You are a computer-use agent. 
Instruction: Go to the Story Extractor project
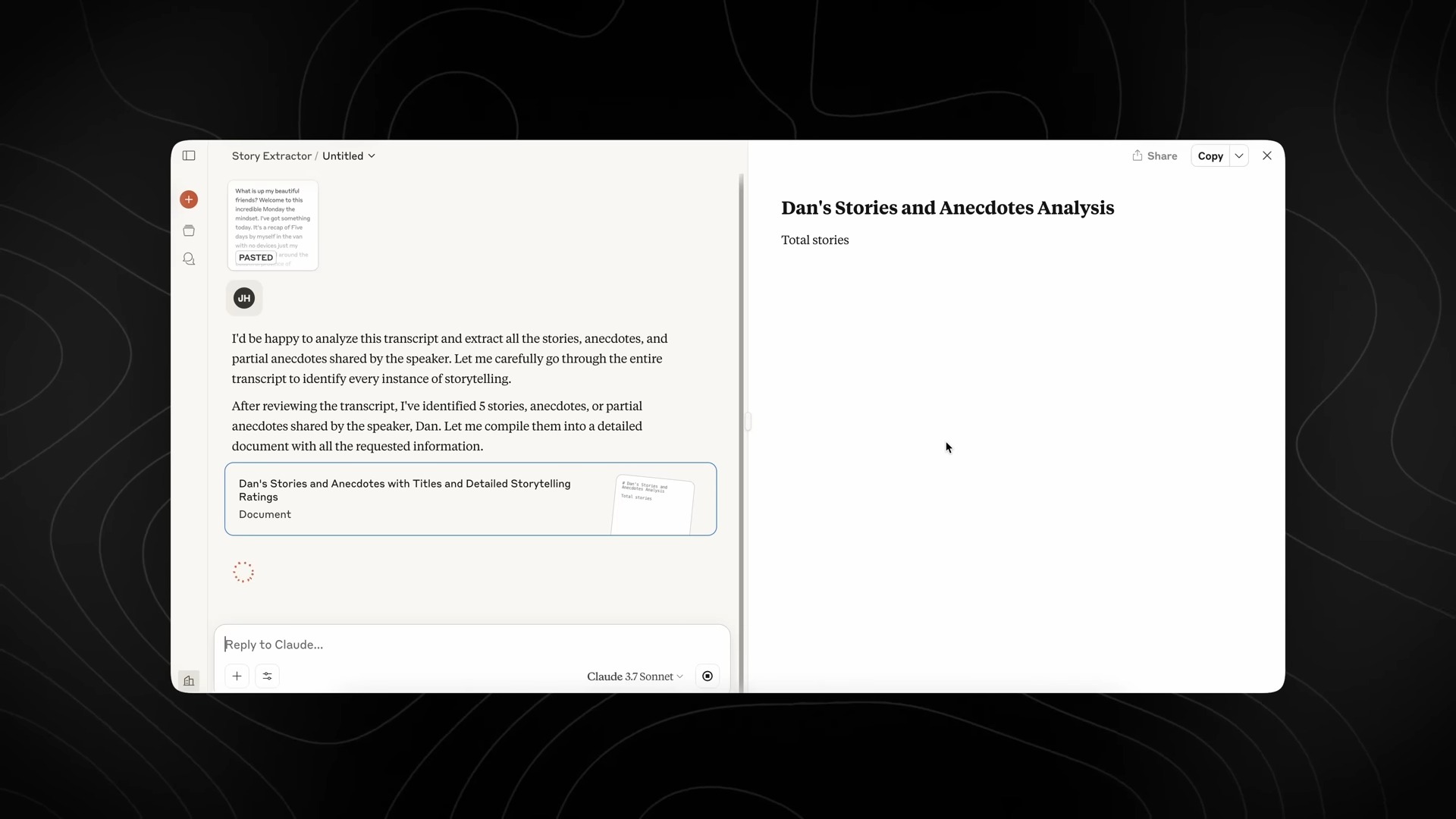point(271,155)
